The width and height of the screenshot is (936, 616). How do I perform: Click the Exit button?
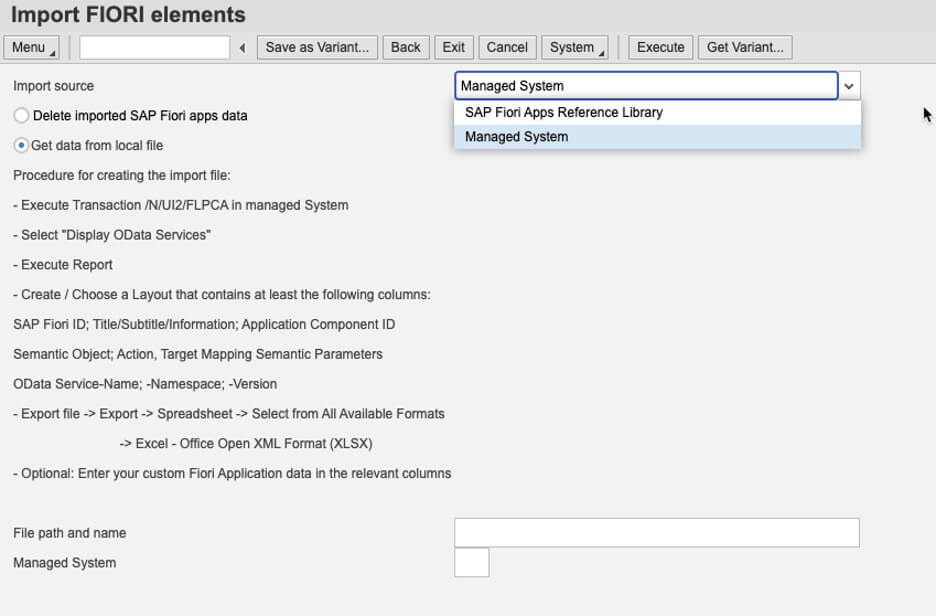click(454, 48)
